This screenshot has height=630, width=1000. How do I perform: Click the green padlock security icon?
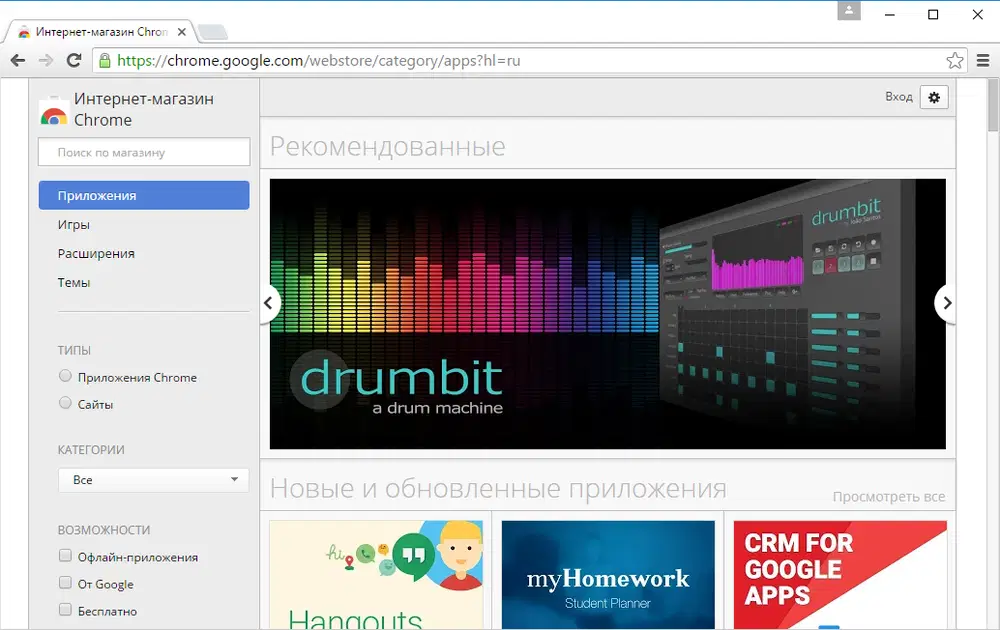pyautogui.click(x=105, y=61)
